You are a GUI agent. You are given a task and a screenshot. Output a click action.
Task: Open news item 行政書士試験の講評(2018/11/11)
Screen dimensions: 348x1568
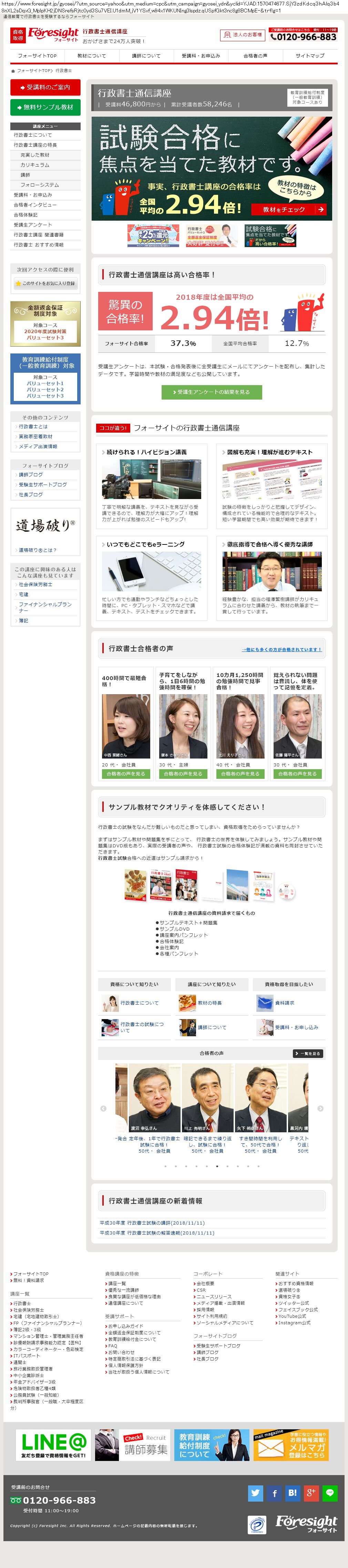[x=152, y=1223]
